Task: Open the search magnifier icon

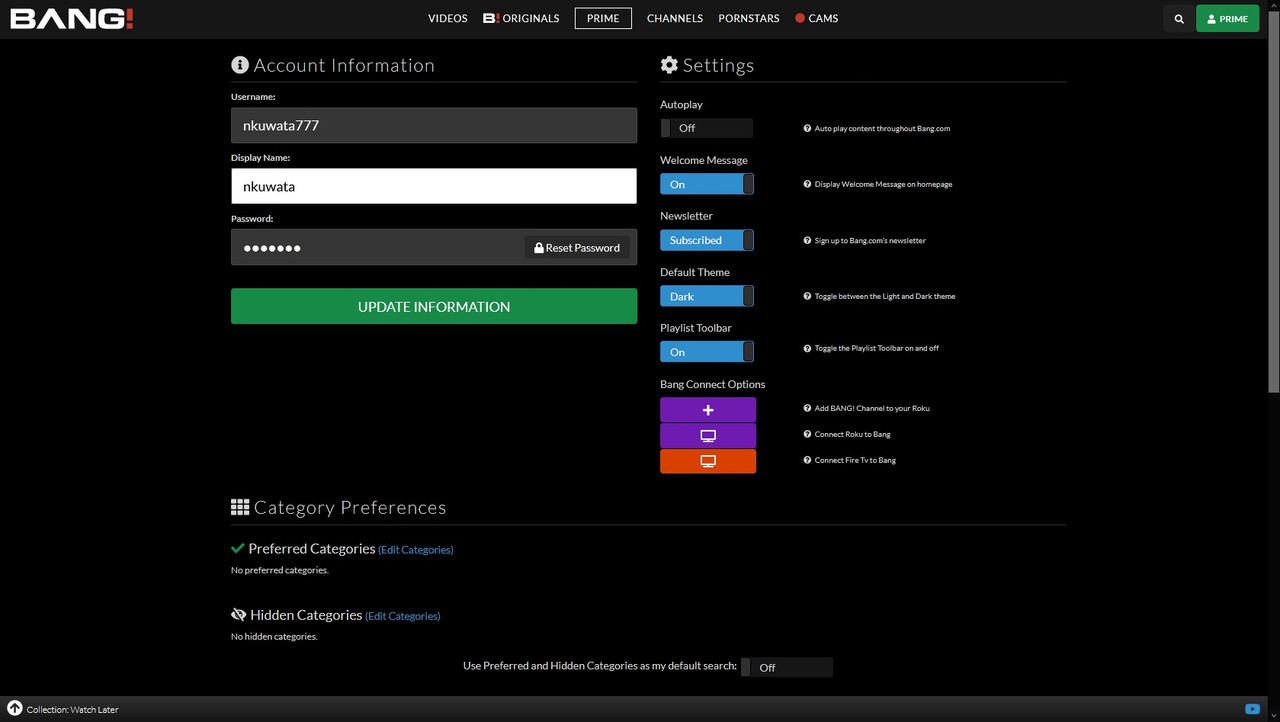Action: (1179, 19)
